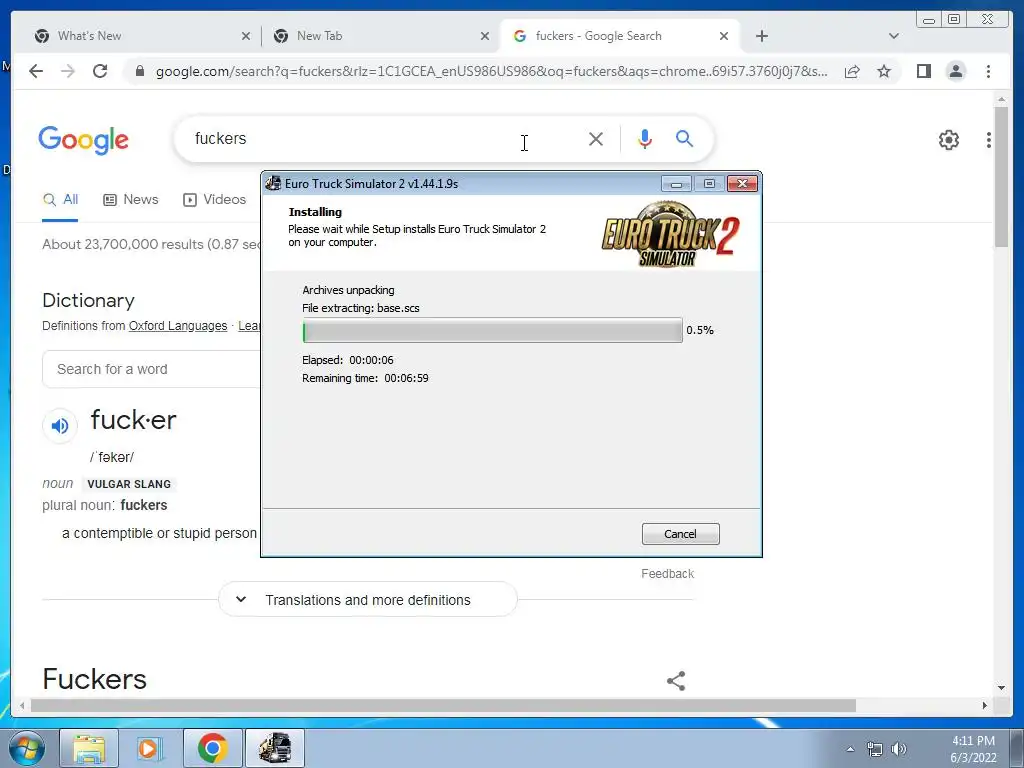Play pronunciation of fucker
This screenshot has width=1024, height=768.
point(59,426)
